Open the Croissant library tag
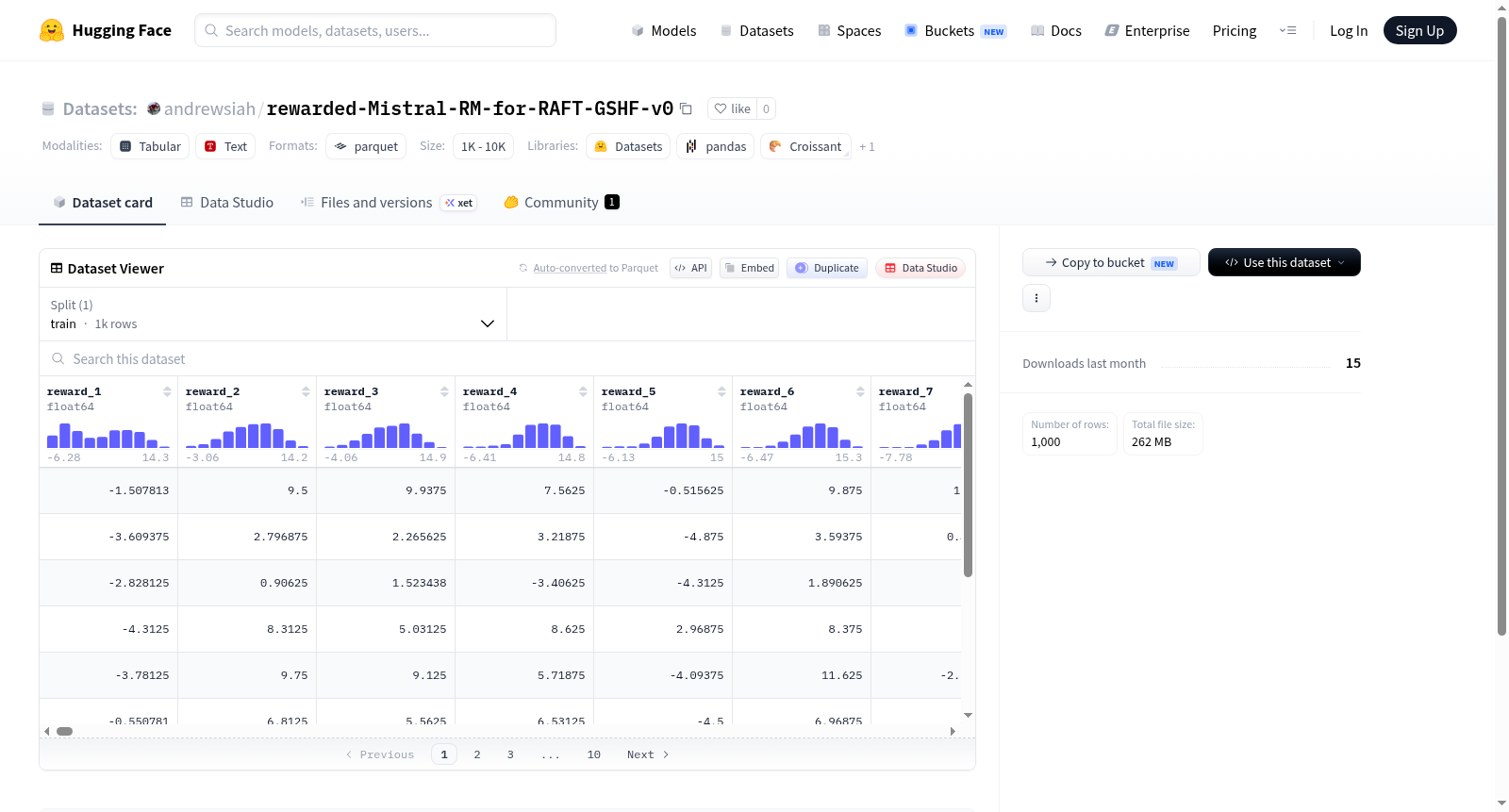The image size is (1509, 812). [805, 146]
